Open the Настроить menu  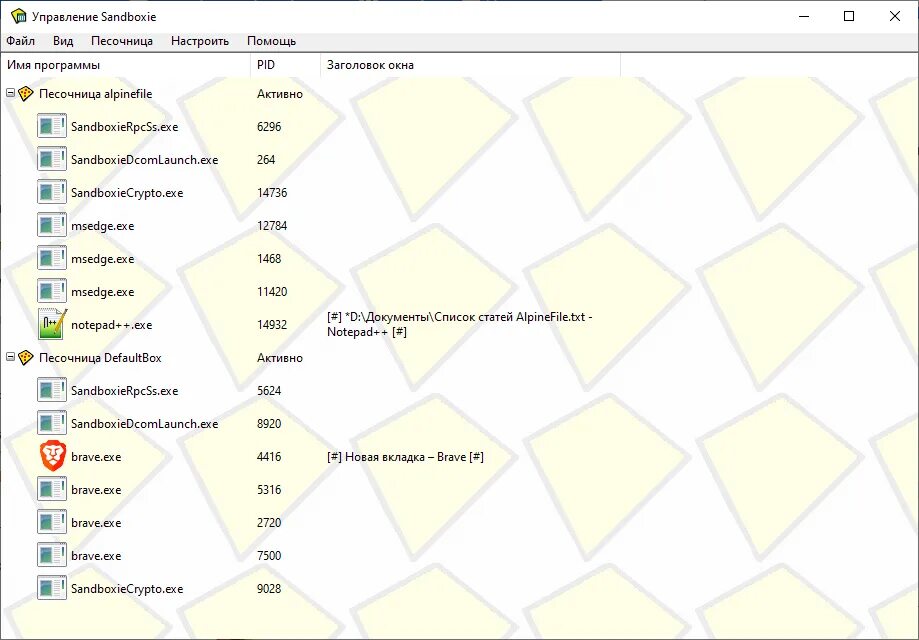click(200, 41)
